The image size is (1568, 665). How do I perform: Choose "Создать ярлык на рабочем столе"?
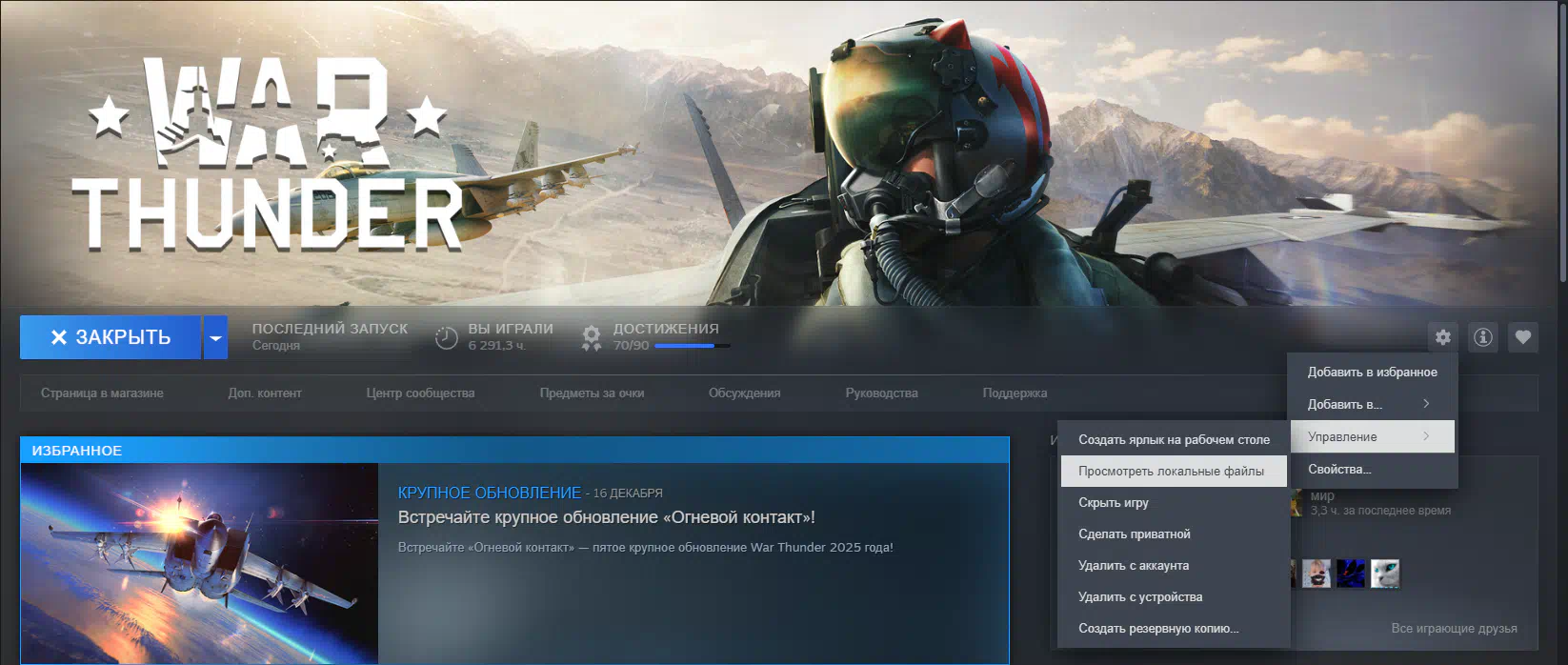(x=1174, y=440)
